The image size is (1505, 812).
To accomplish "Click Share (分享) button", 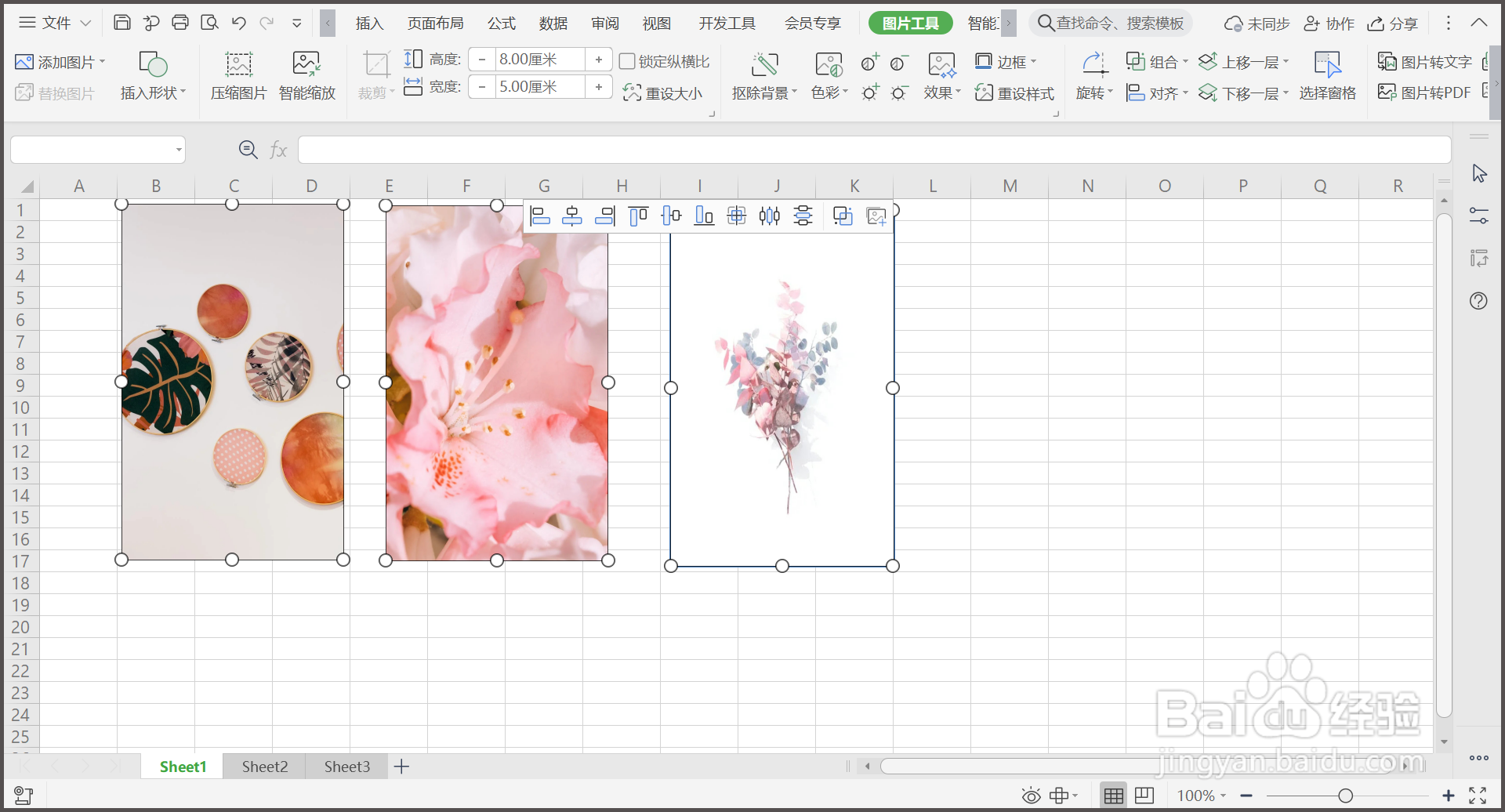I will (x=1392, y=24).
